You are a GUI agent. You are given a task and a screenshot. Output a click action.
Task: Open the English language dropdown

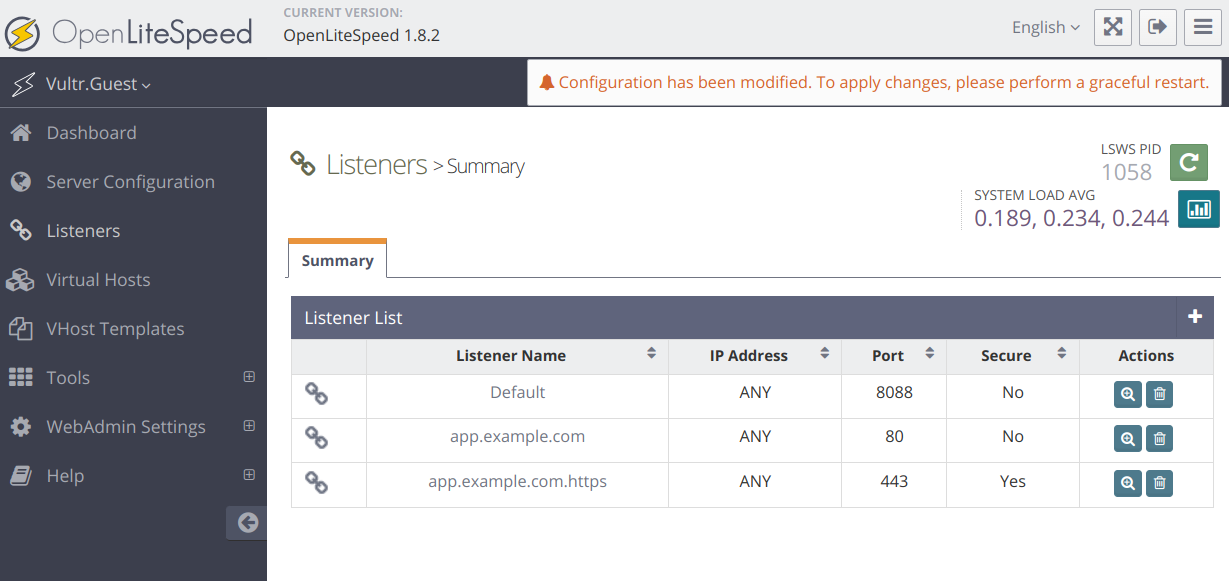[x=1045, y=27]
